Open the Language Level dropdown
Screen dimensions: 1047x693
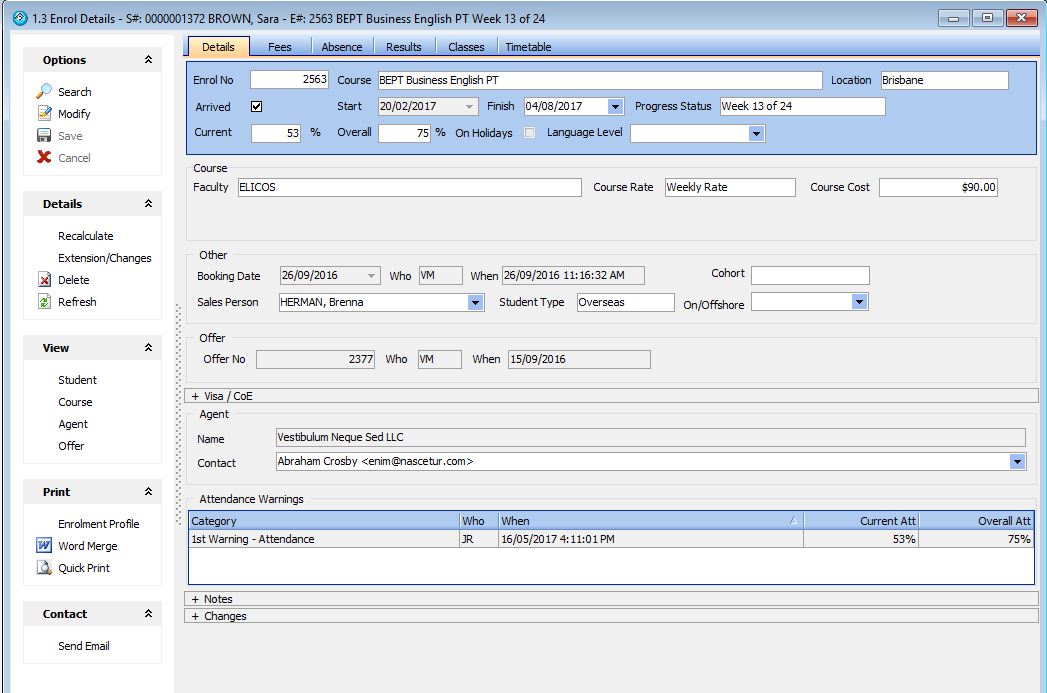[x=756, y=133]
